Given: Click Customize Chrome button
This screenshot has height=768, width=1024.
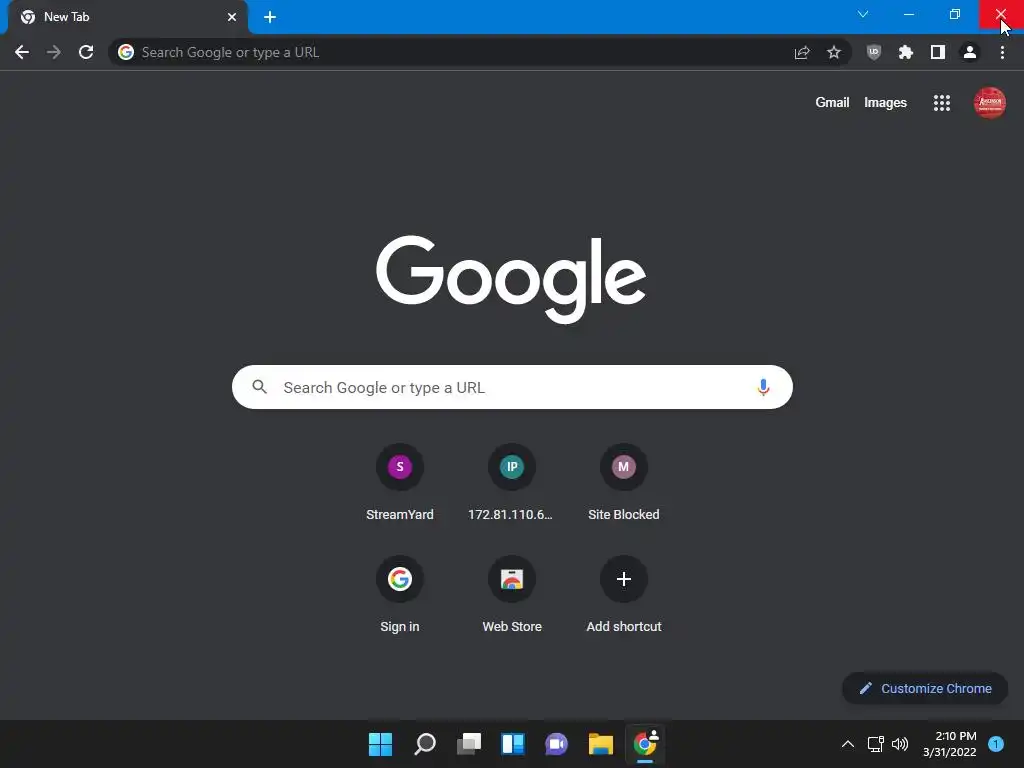Looking at the screenshot, I should 925,688.
